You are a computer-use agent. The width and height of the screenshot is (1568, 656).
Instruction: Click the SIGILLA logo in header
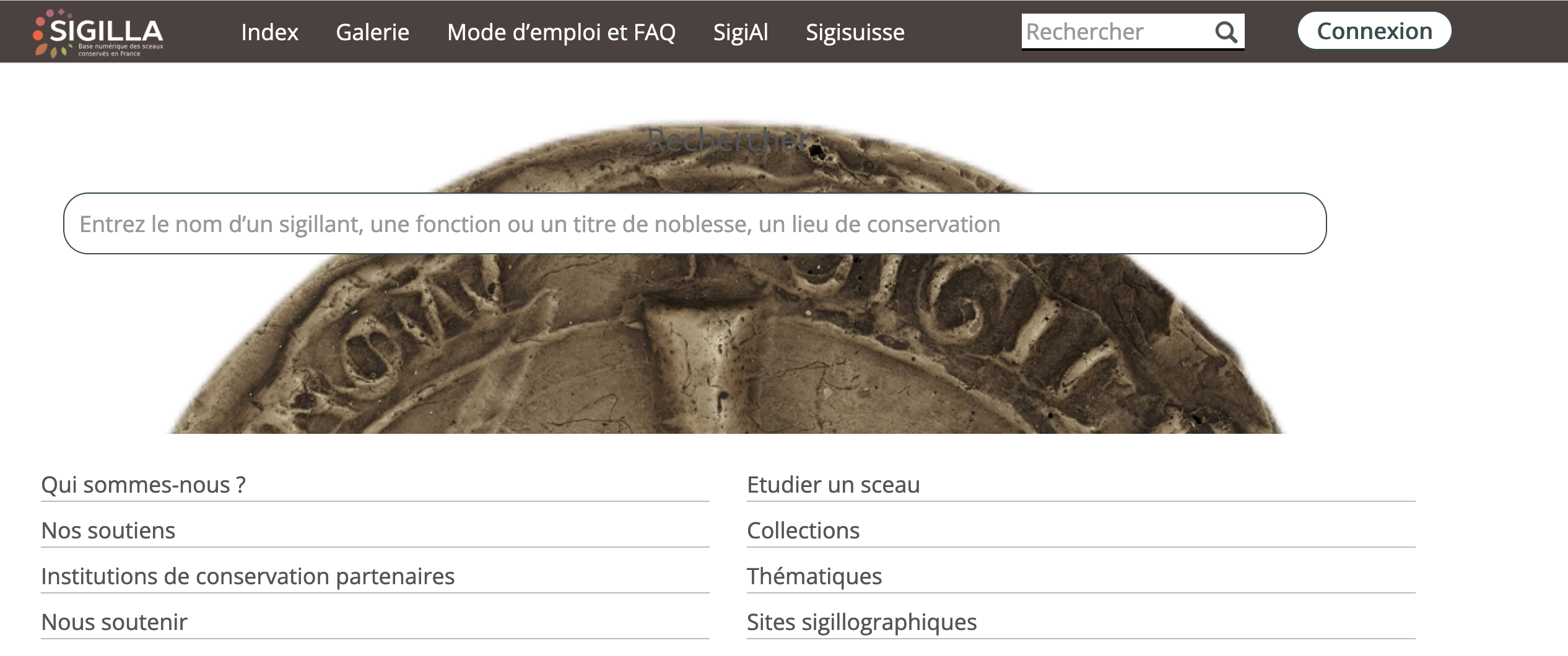99,33
